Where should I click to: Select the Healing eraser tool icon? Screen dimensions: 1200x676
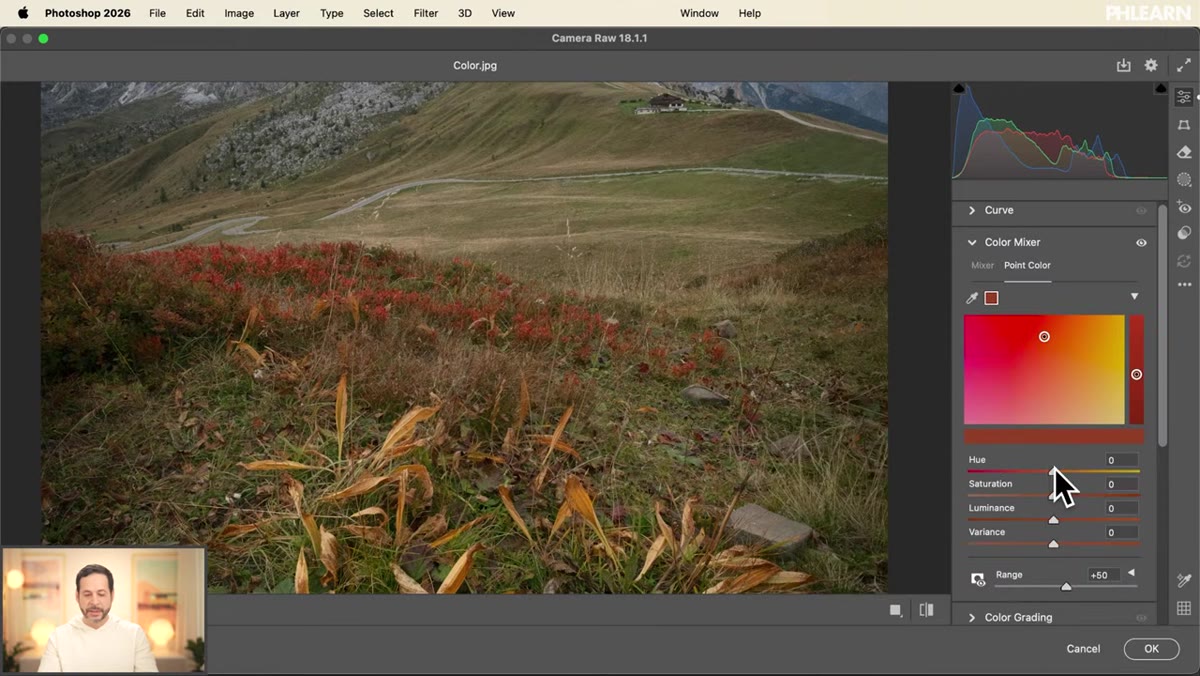(1184, 152)
